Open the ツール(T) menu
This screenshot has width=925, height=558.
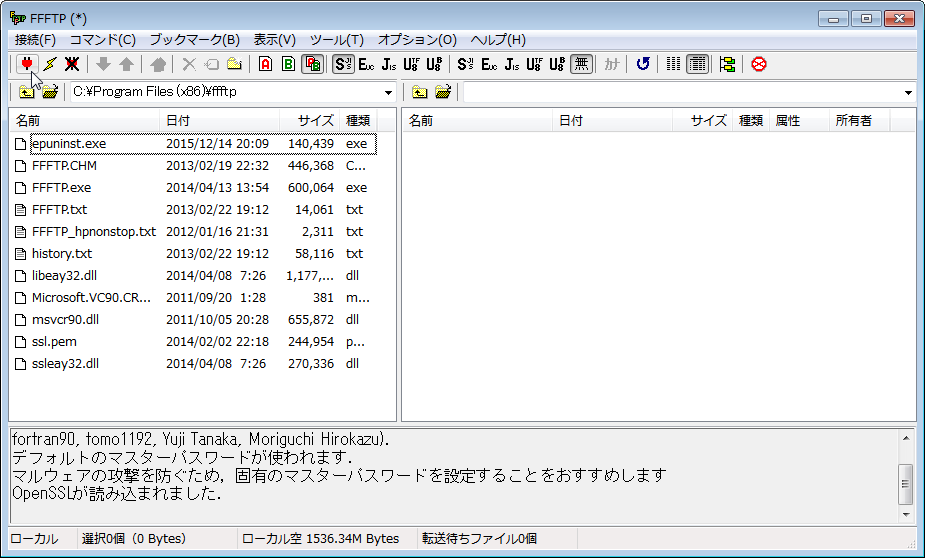(337, 40)
